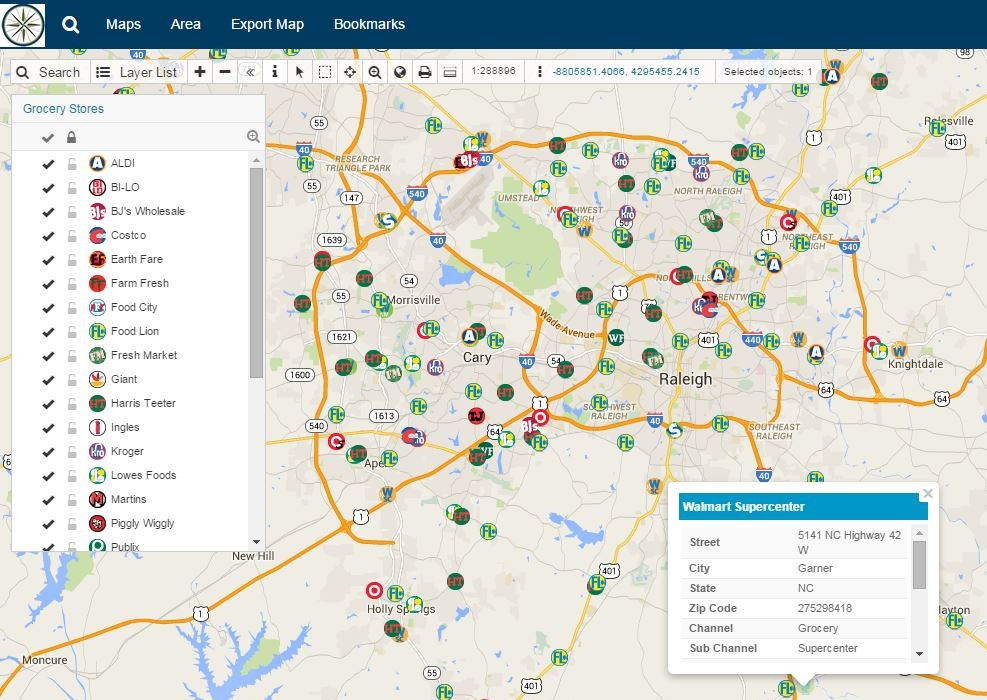Toggle all layers visibility checkmark header
This screenshot has height=700, width=987.
click(48, 137)
